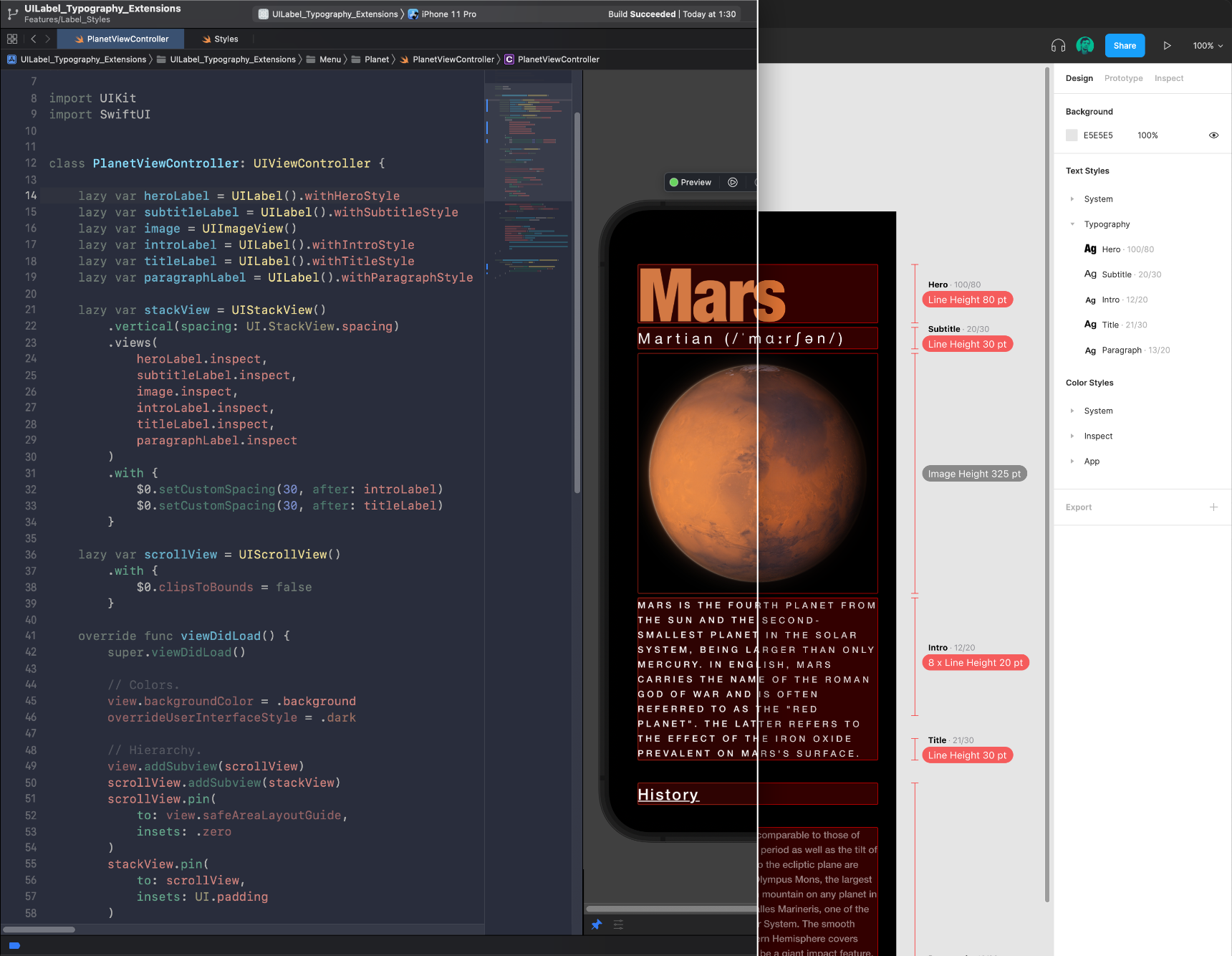This screenshot has width=1232, height=956.
Task: Click the source control branch icon
Action: pyautogui.click(x=12, y=14)
